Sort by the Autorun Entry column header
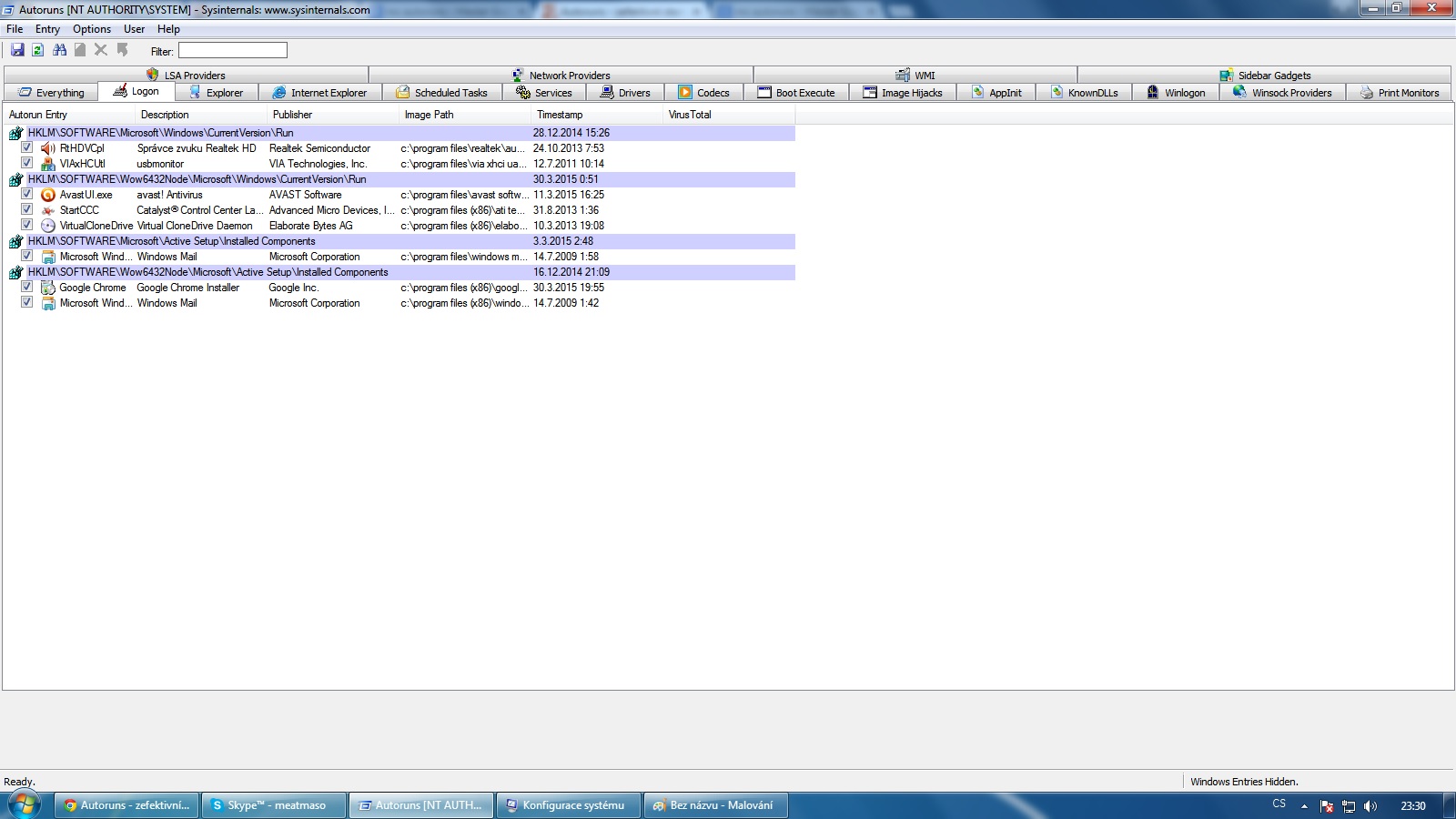This screenshot has width=1456, height=819. pyautogui.click(x=70, y=115)
